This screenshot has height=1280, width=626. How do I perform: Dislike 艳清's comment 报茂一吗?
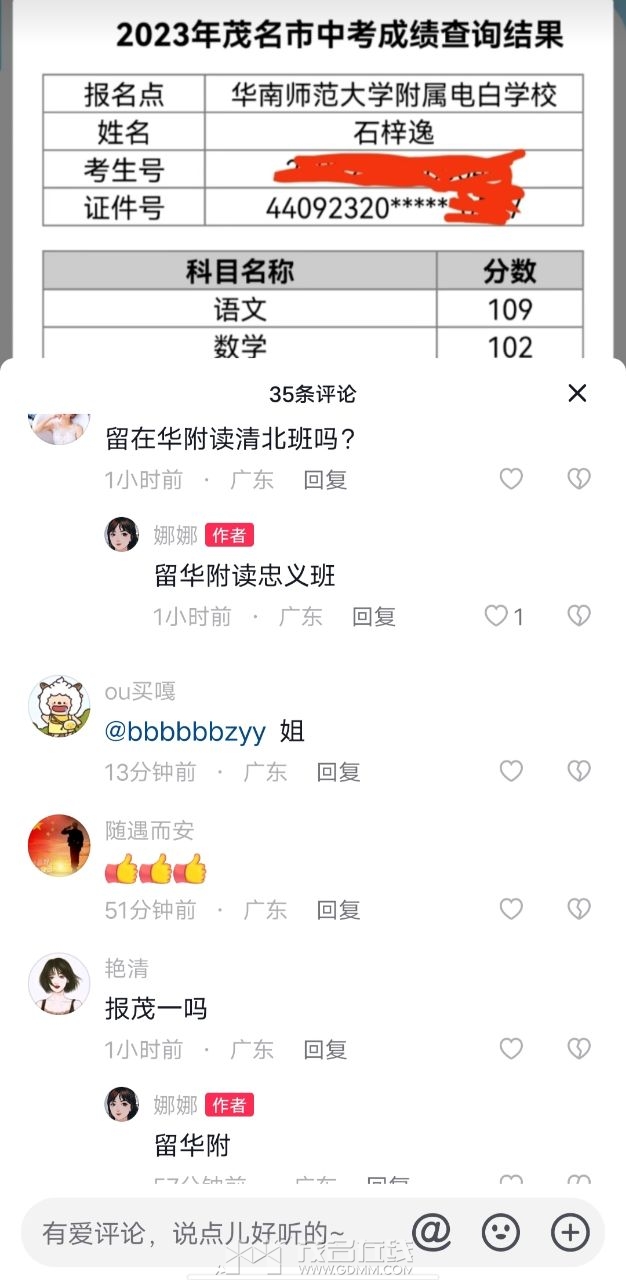pos(579,1048)
